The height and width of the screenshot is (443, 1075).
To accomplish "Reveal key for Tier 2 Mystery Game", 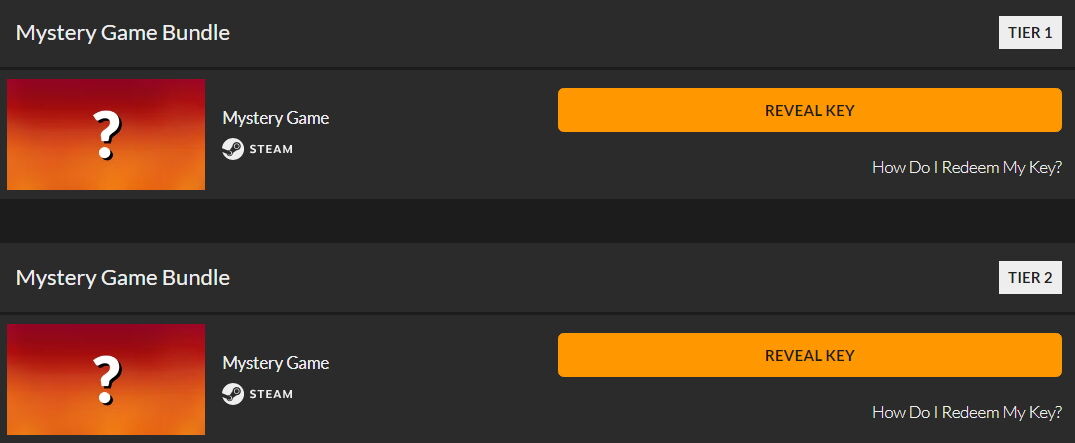I will (x=810, y=355).
